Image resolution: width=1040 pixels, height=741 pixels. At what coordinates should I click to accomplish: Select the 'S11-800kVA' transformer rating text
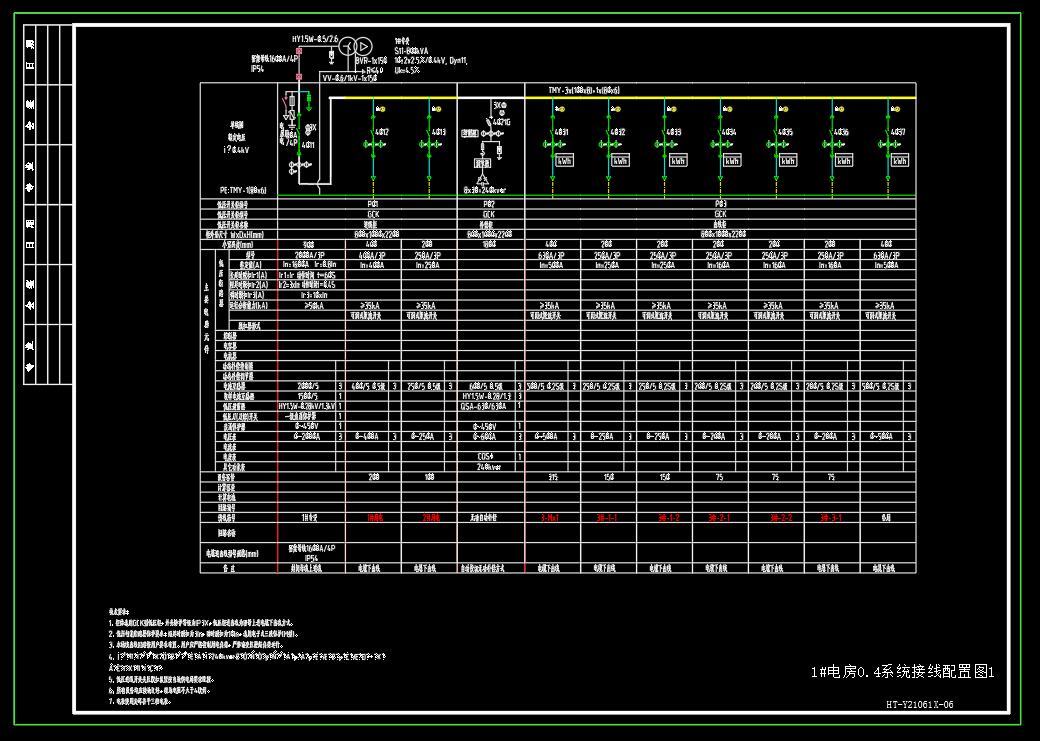pyautogui.click(x=411, y=51)
